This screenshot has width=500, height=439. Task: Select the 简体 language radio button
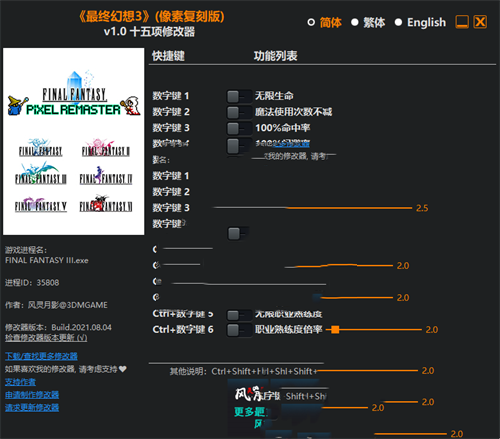coord(311,22)
